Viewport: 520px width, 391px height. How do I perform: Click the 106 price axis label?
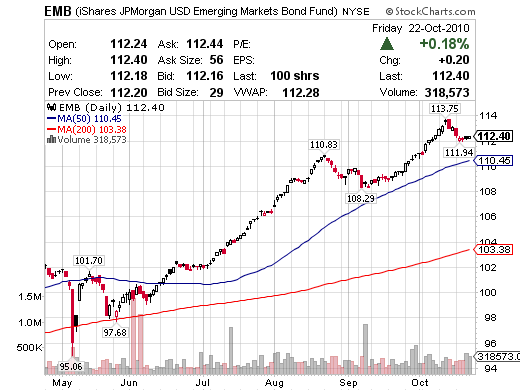click(488, 217)
